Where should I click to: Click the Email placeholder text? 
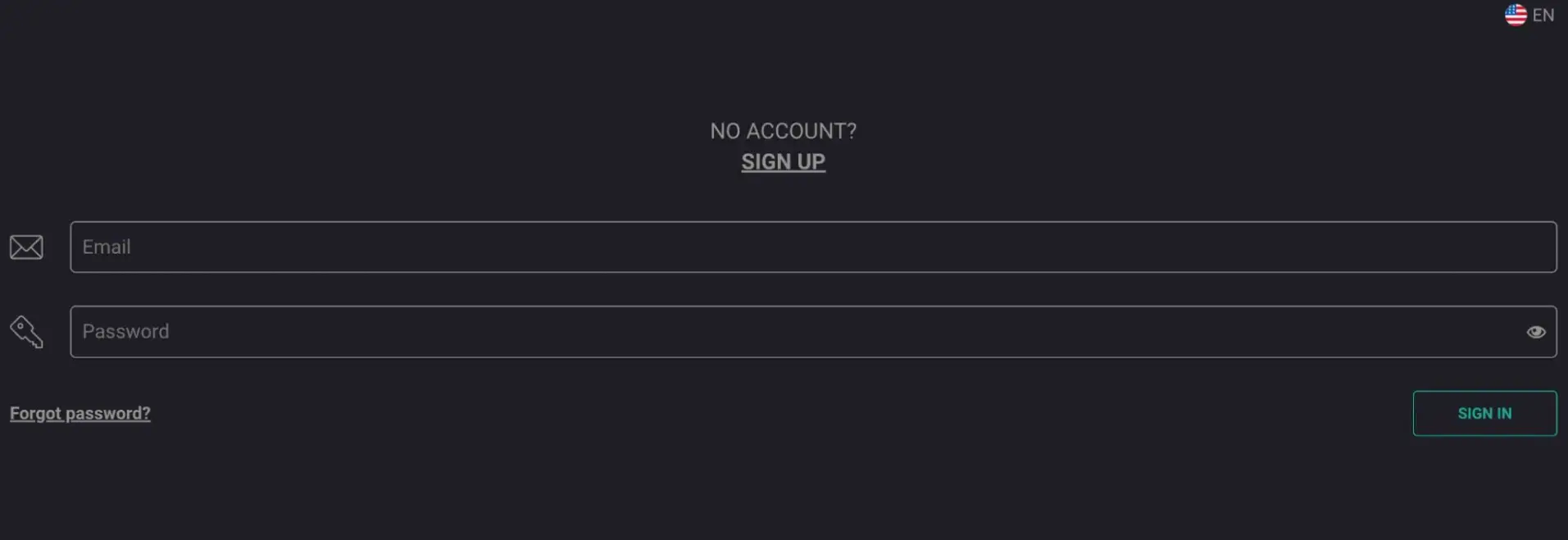click(107, 247)
